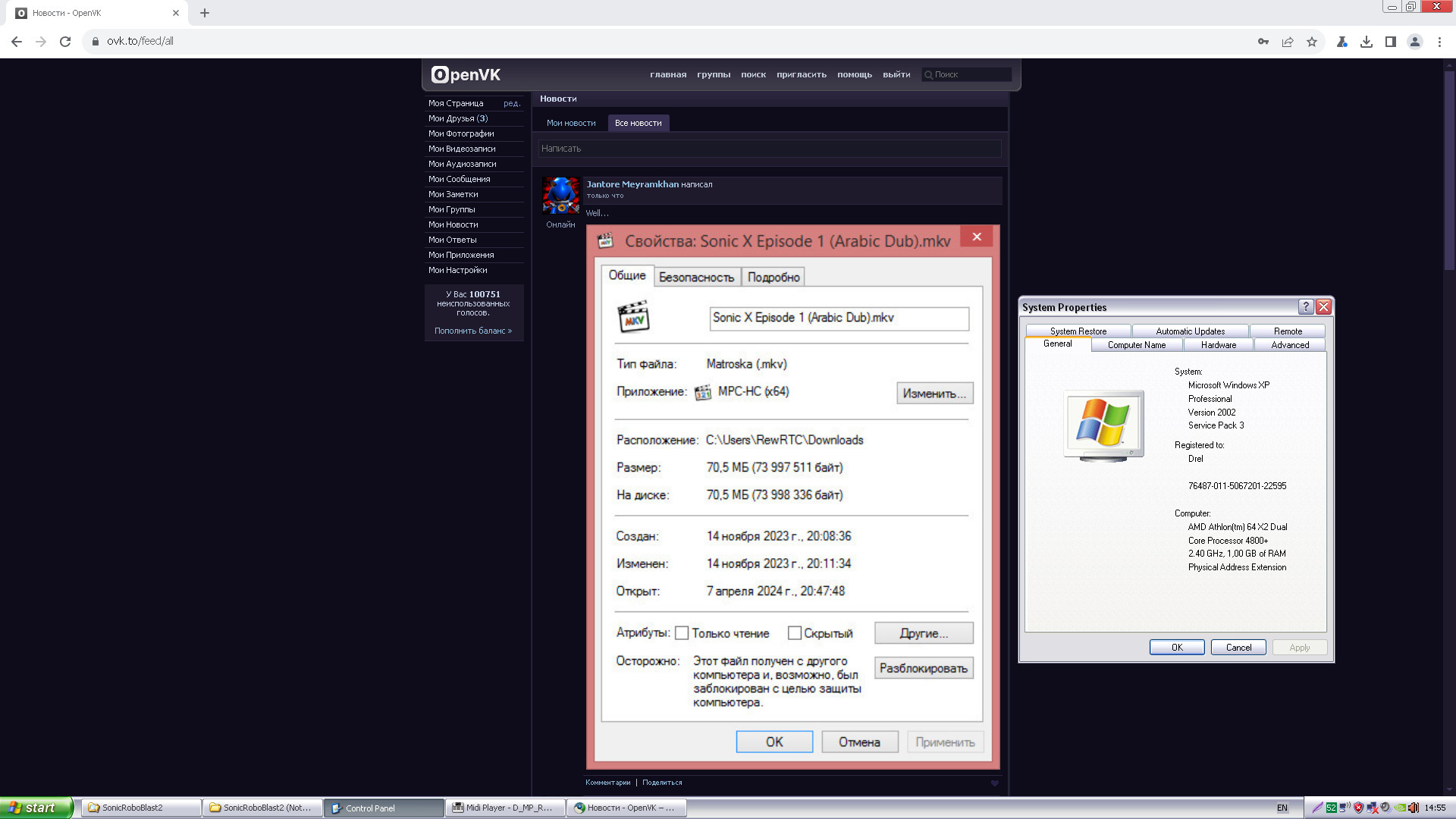Switch to 'Мои новости' tab
The image size is (1456, 819).
(x=571, y=123)
